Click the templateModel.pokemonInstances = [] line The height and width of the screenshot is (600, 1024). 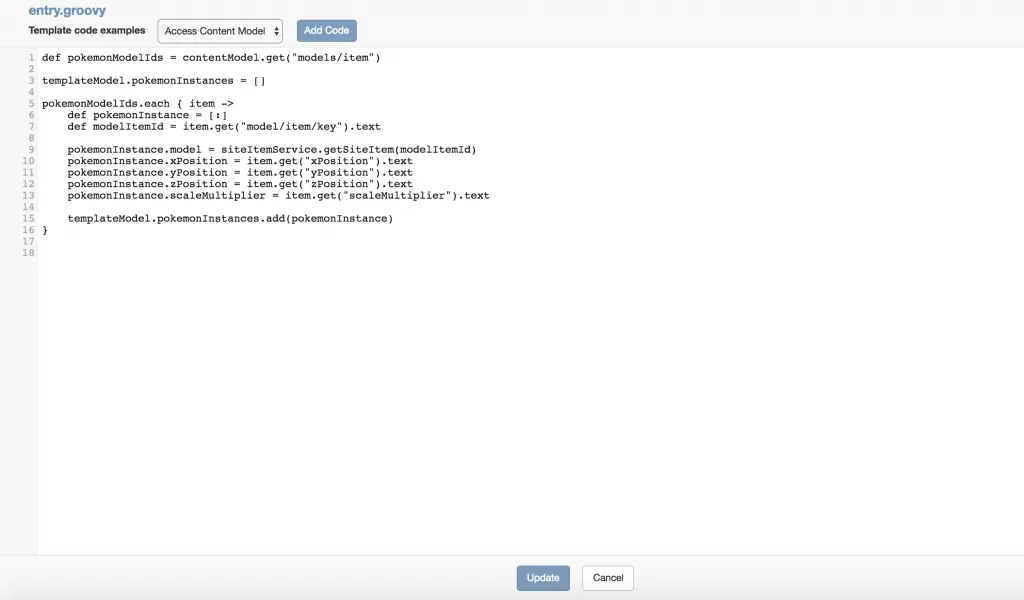[152, 81]
